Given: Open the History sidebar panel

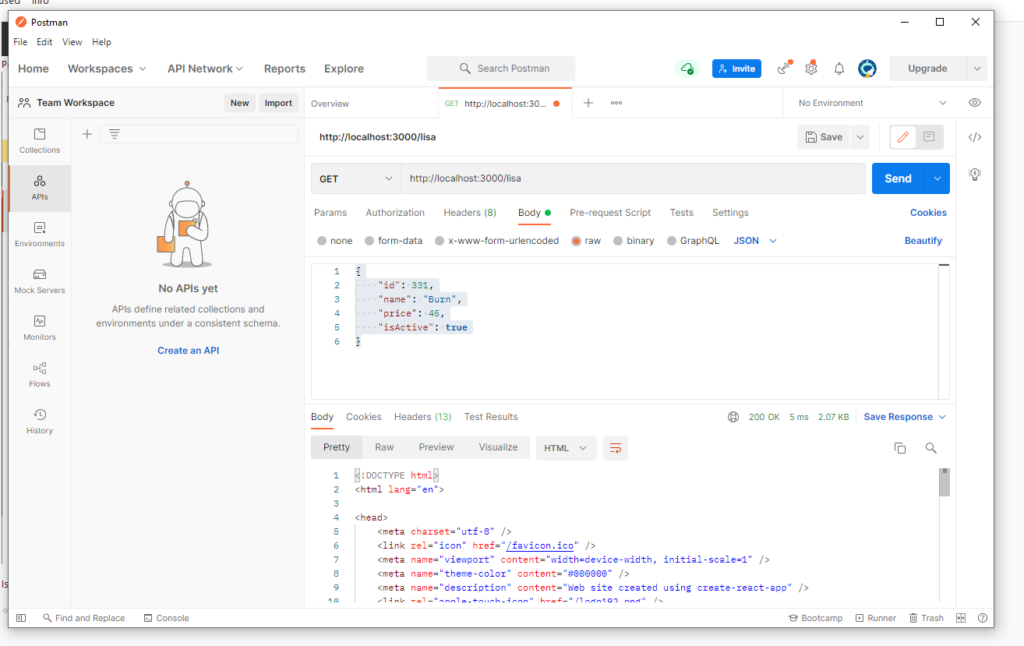Looking at the screenshot, I should pyautogui.click(x=39, y=421).
